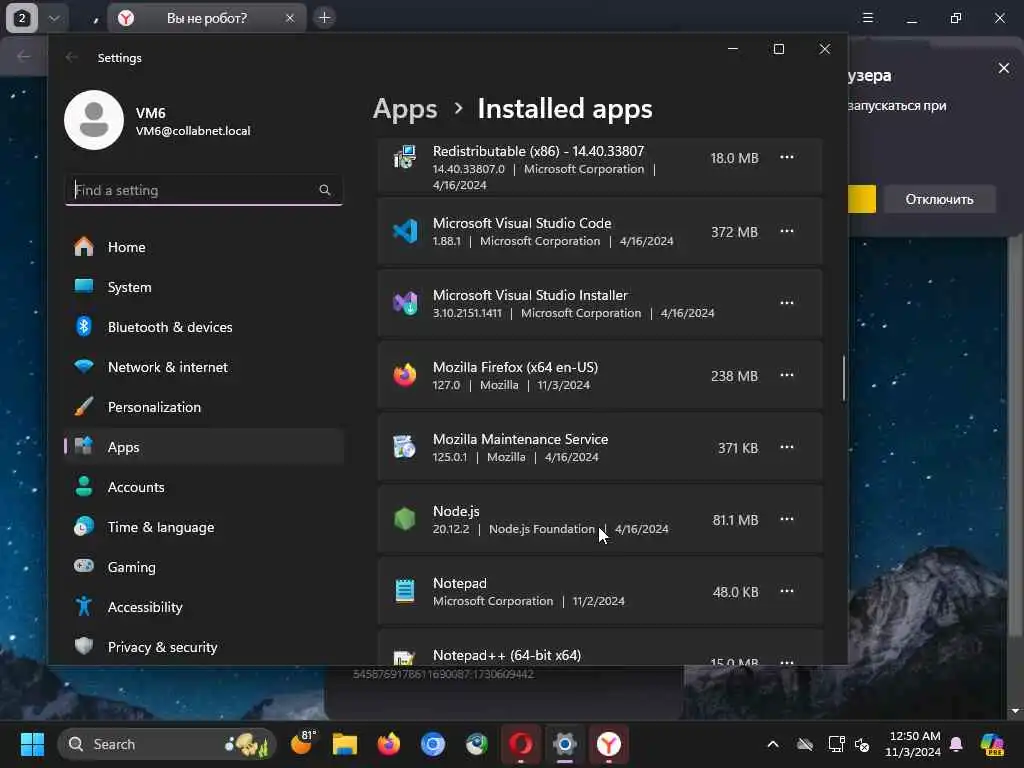The image size is (1024, 768).
Task: Close the Вы не робот? browser tab
Action: coord(290,18)
